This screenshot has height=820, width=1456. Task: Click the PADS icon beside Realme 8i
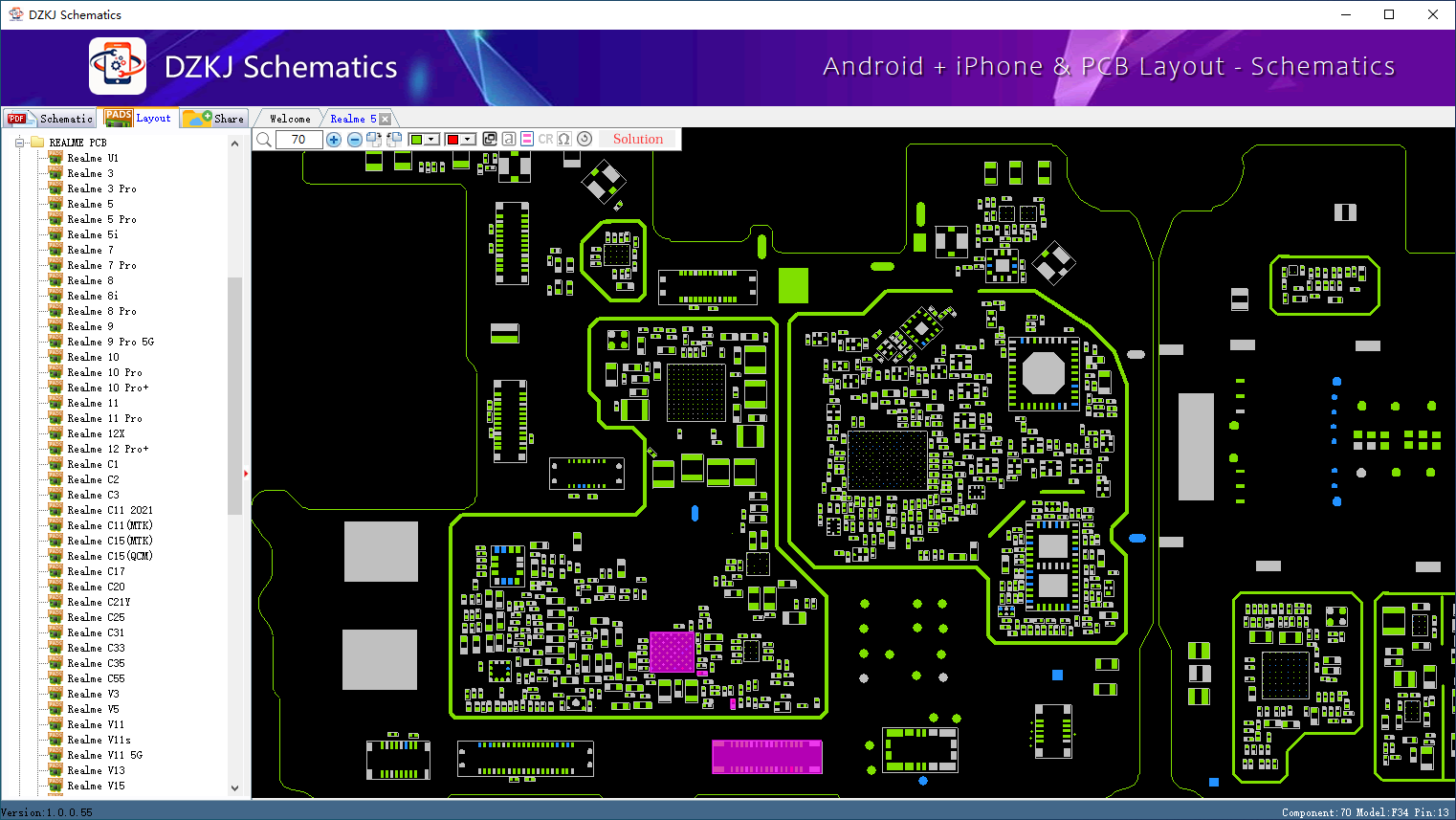click(55, 296)
